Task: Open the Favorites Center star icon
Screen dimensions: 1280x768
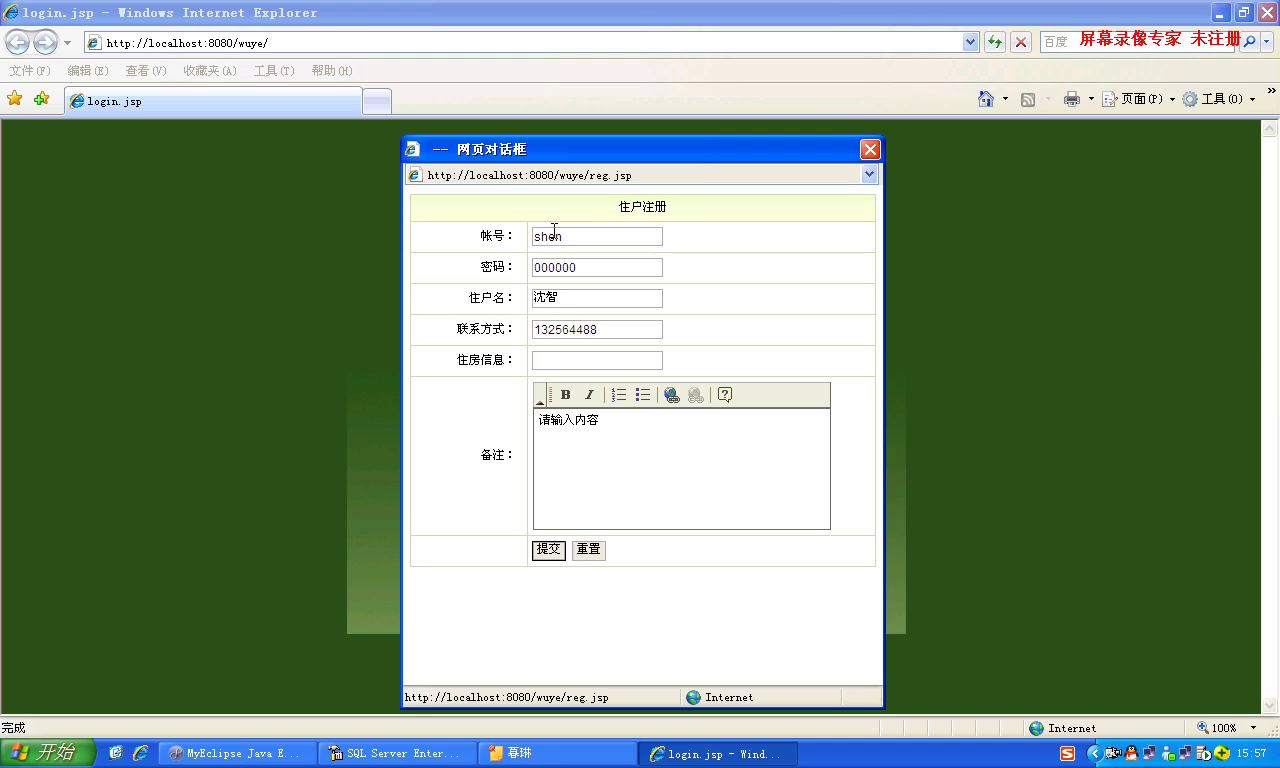Action: [15, 98]
